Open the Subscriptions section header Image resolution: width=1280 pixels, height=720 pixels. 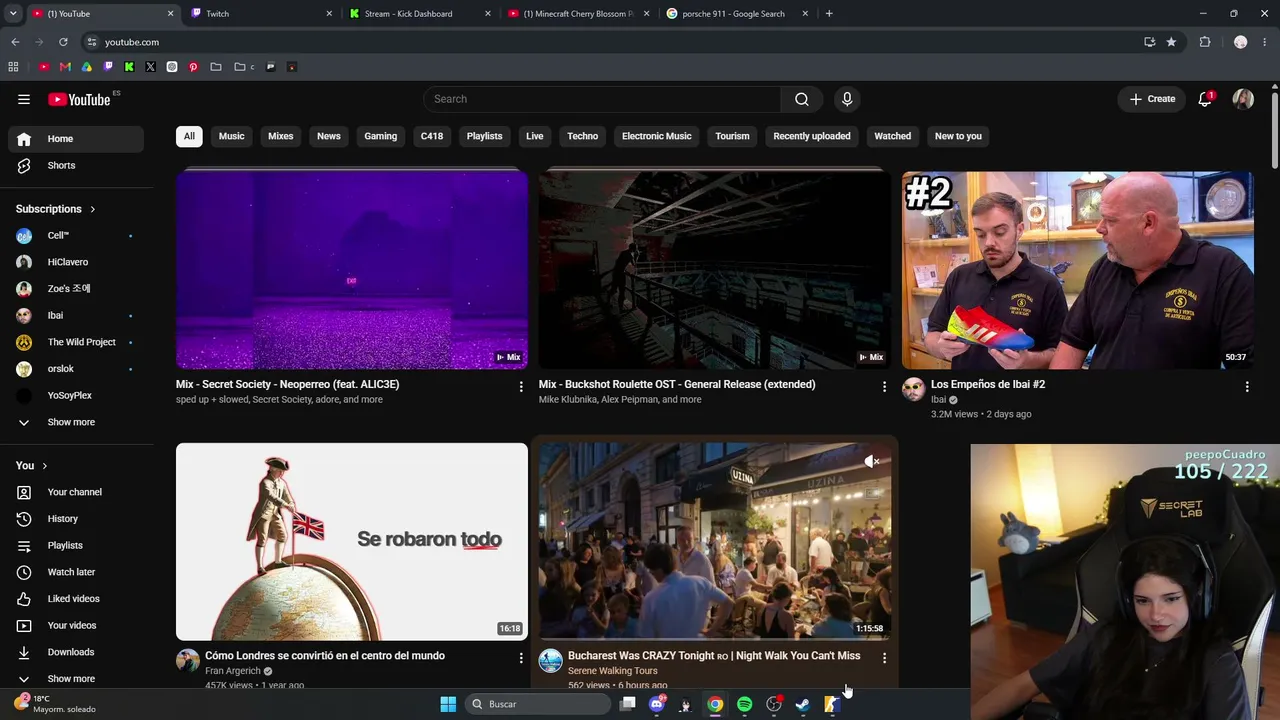tap(56, 209)
